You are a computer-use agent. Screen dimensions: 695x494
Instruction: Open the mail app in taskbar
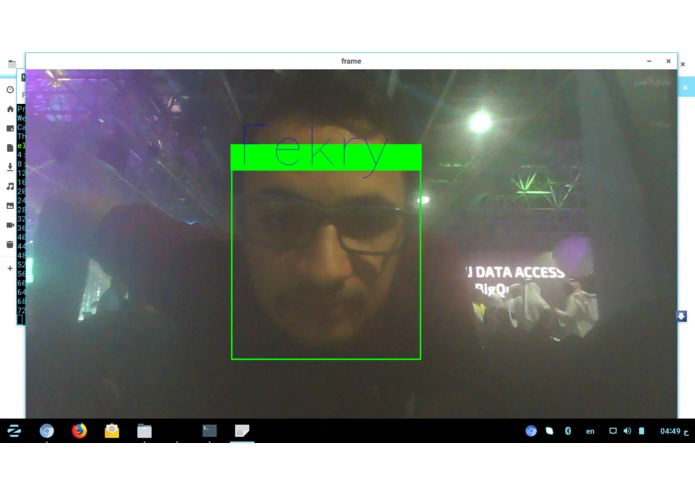(x=112, y=431)
